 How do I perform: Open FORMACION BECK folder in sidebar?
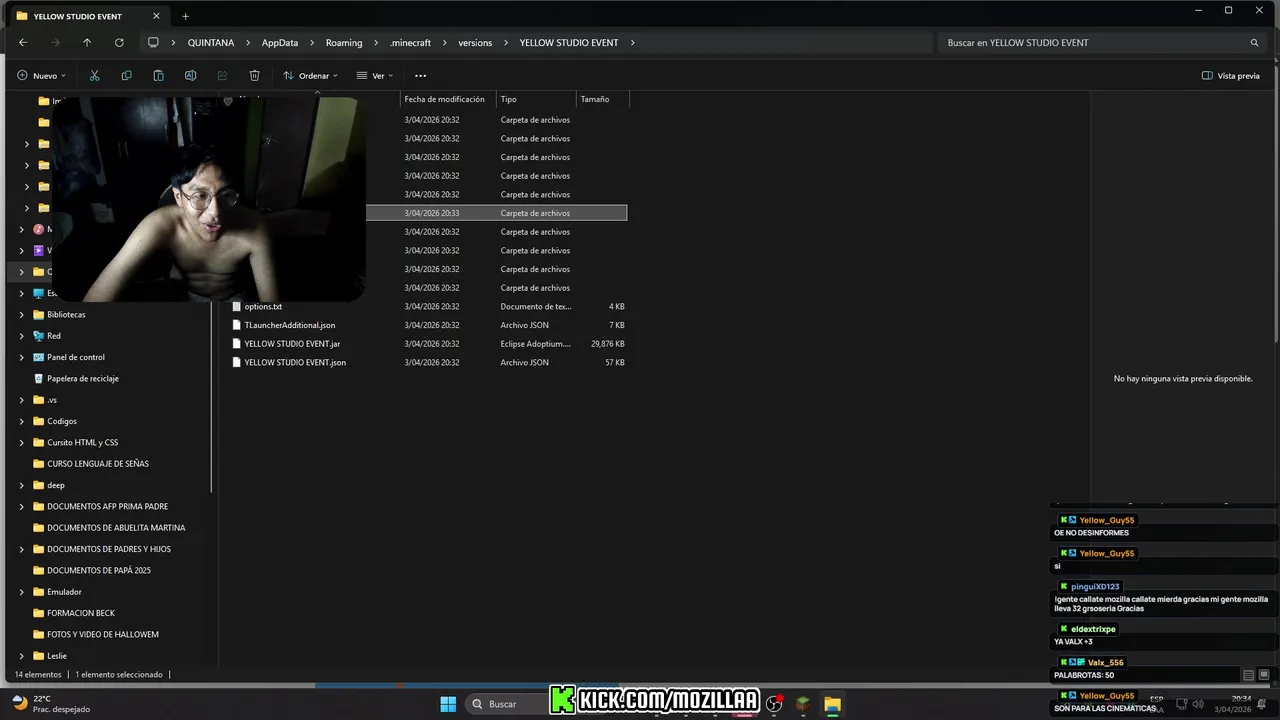81,613
